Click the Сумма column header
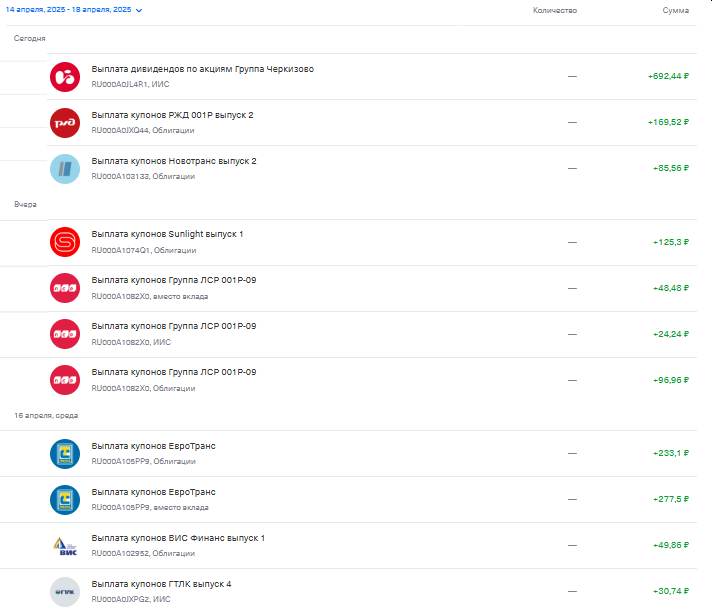 675,10
